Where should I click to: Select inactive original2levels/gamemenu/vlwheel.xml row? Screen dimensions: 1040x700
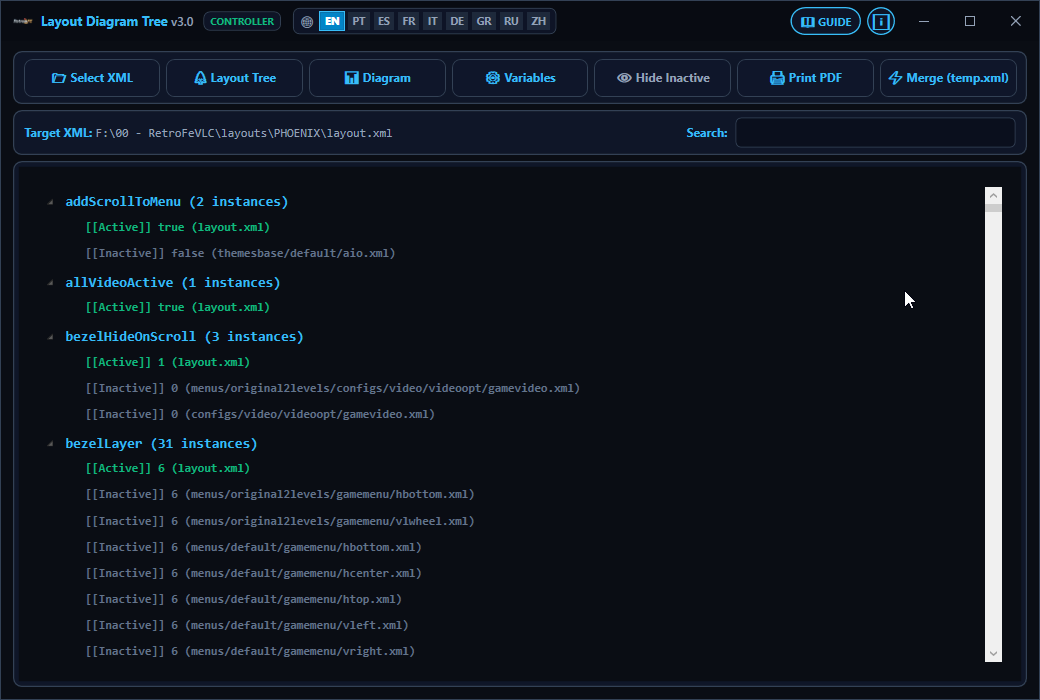pos(280,522)
